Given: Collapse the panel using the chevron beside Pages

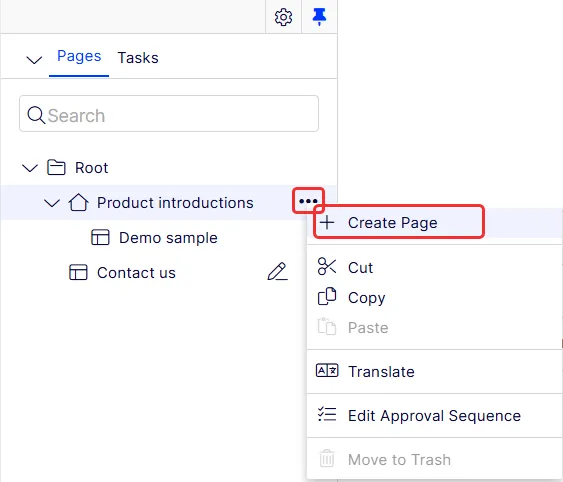Looking at the screenshot, I should (x=34, y=59).
